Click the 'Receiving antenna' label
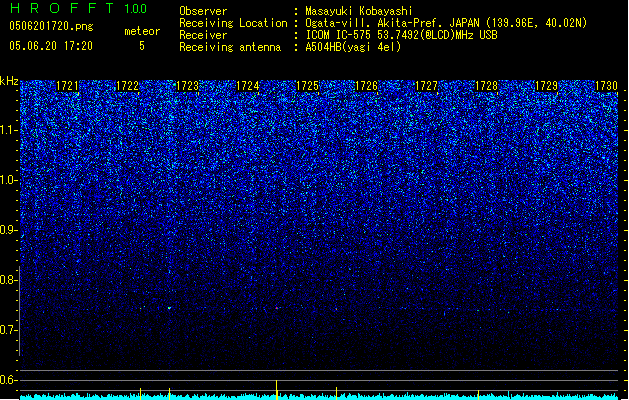The width and height of the screenshot is (629, 400). tap(230, 47)
